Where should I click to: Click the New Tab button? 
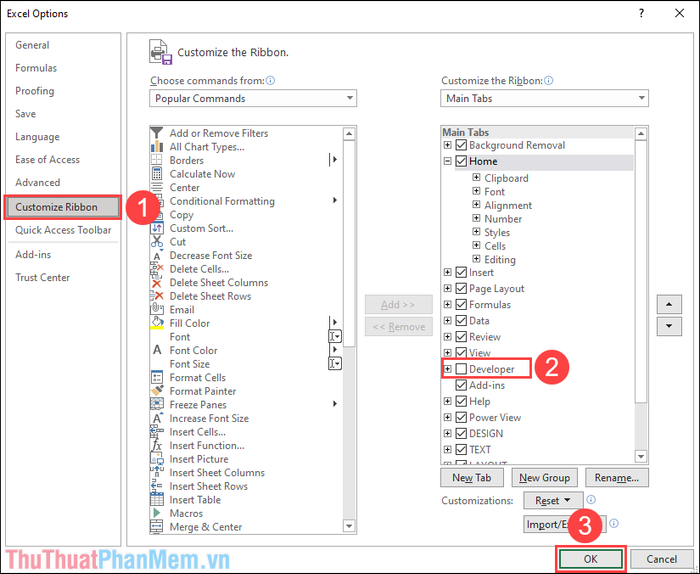(471, 478)
